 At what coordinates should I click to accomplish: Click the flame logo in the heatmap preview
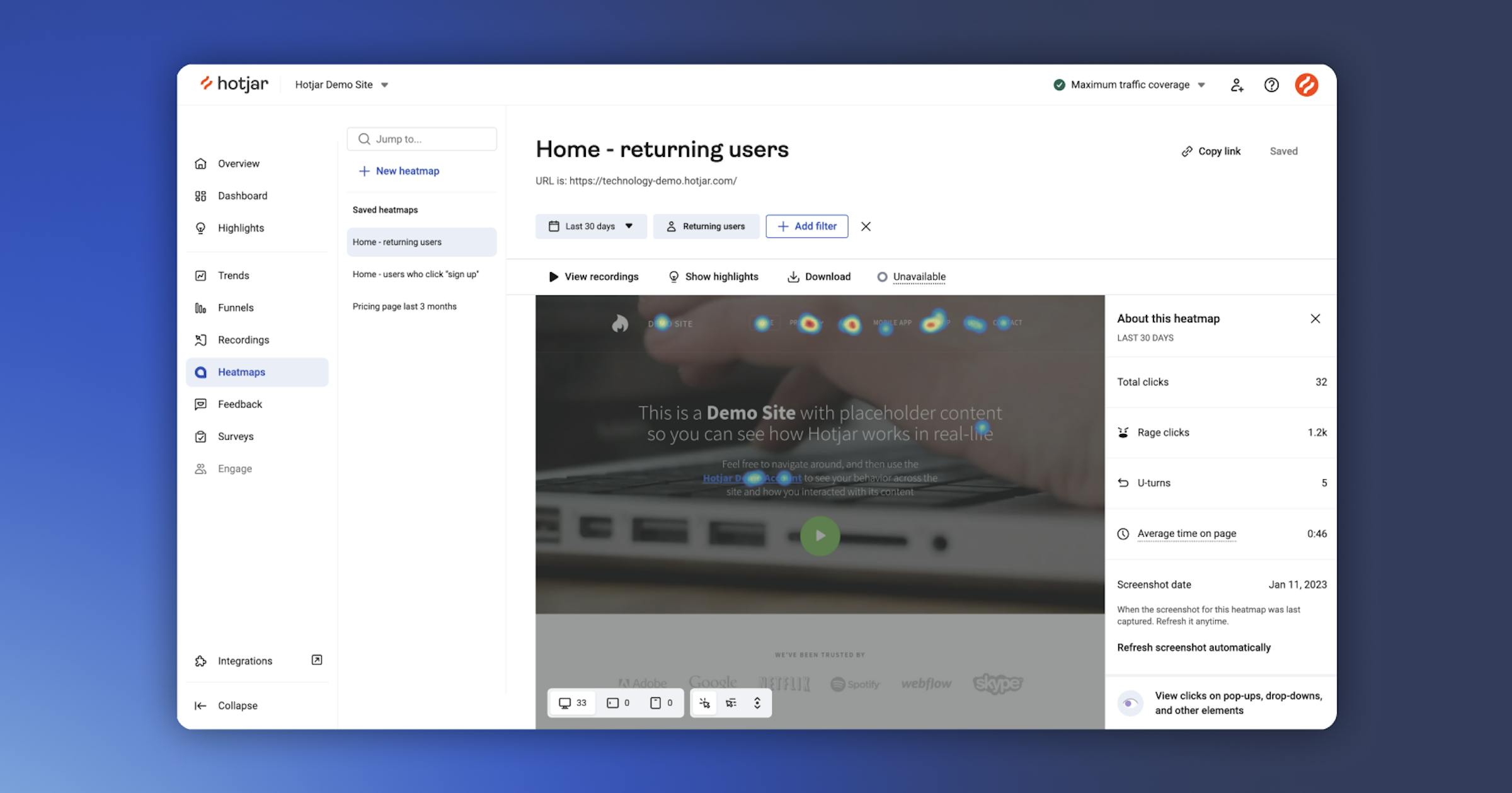[x=620, y=324]
